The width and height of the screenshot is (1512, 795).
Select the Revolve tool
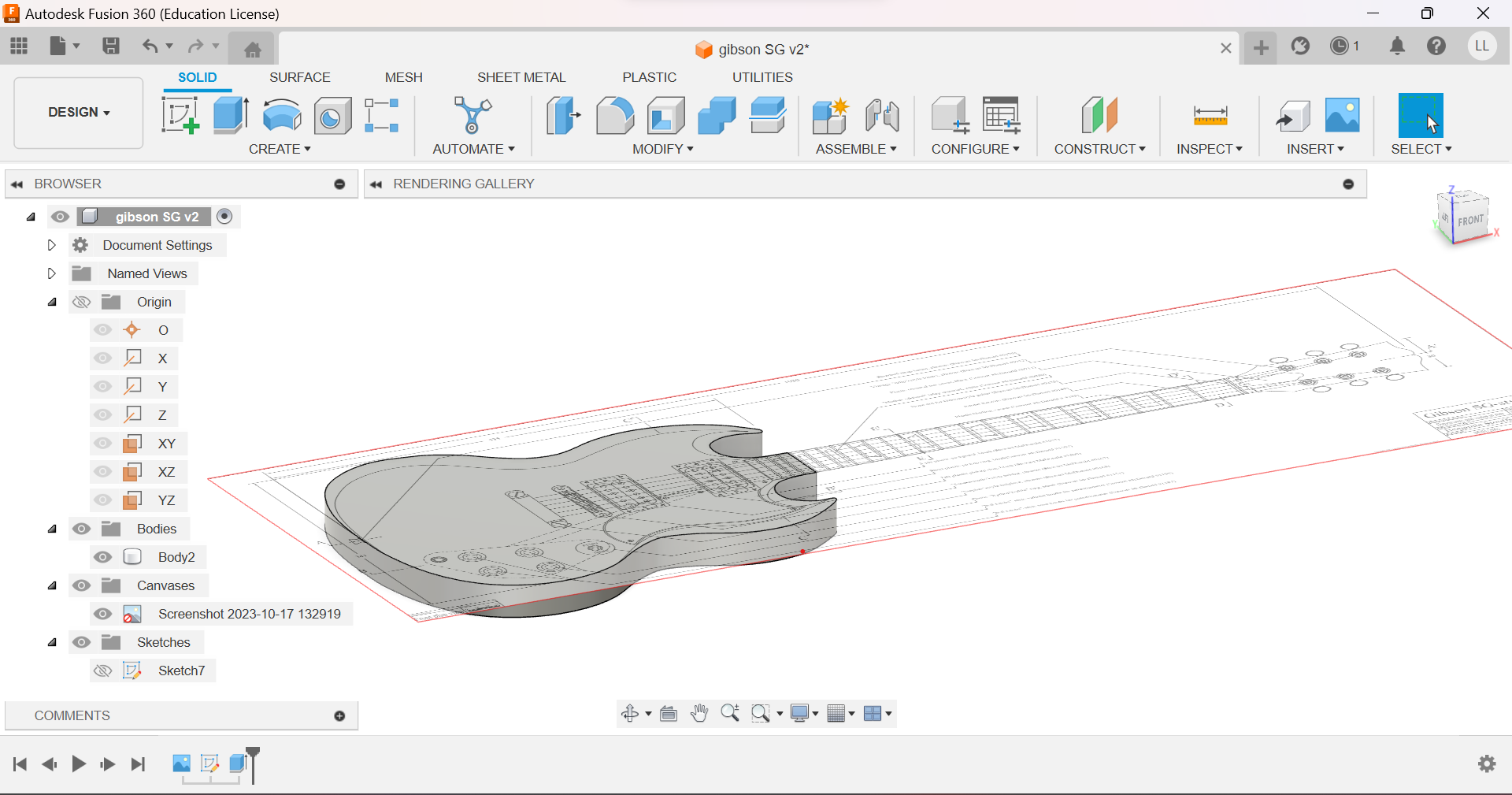tap(282, 115)
